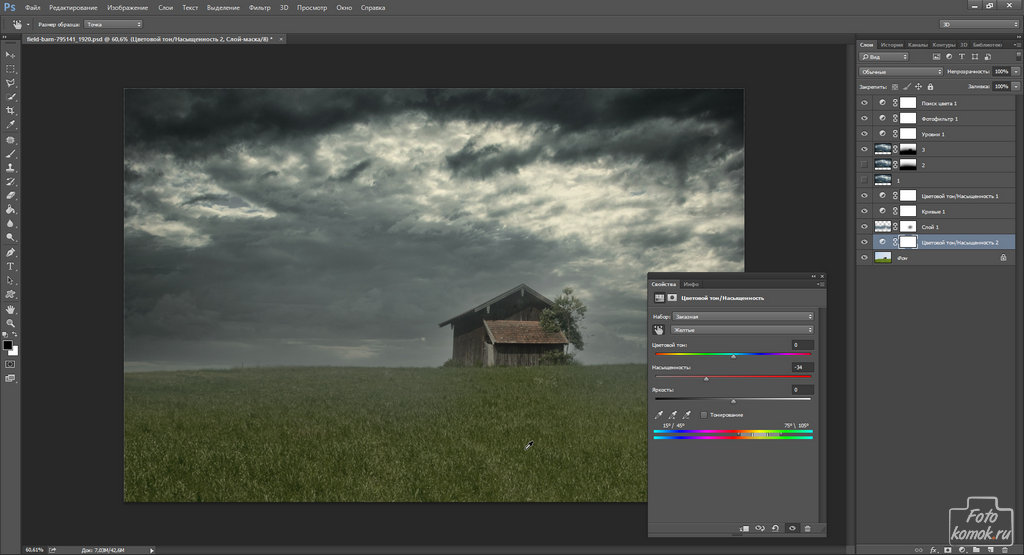The width and height of the screenshot is (1024, 555).
Task: Open the Вид layer filter dropdown
Action: click(884, 57)
